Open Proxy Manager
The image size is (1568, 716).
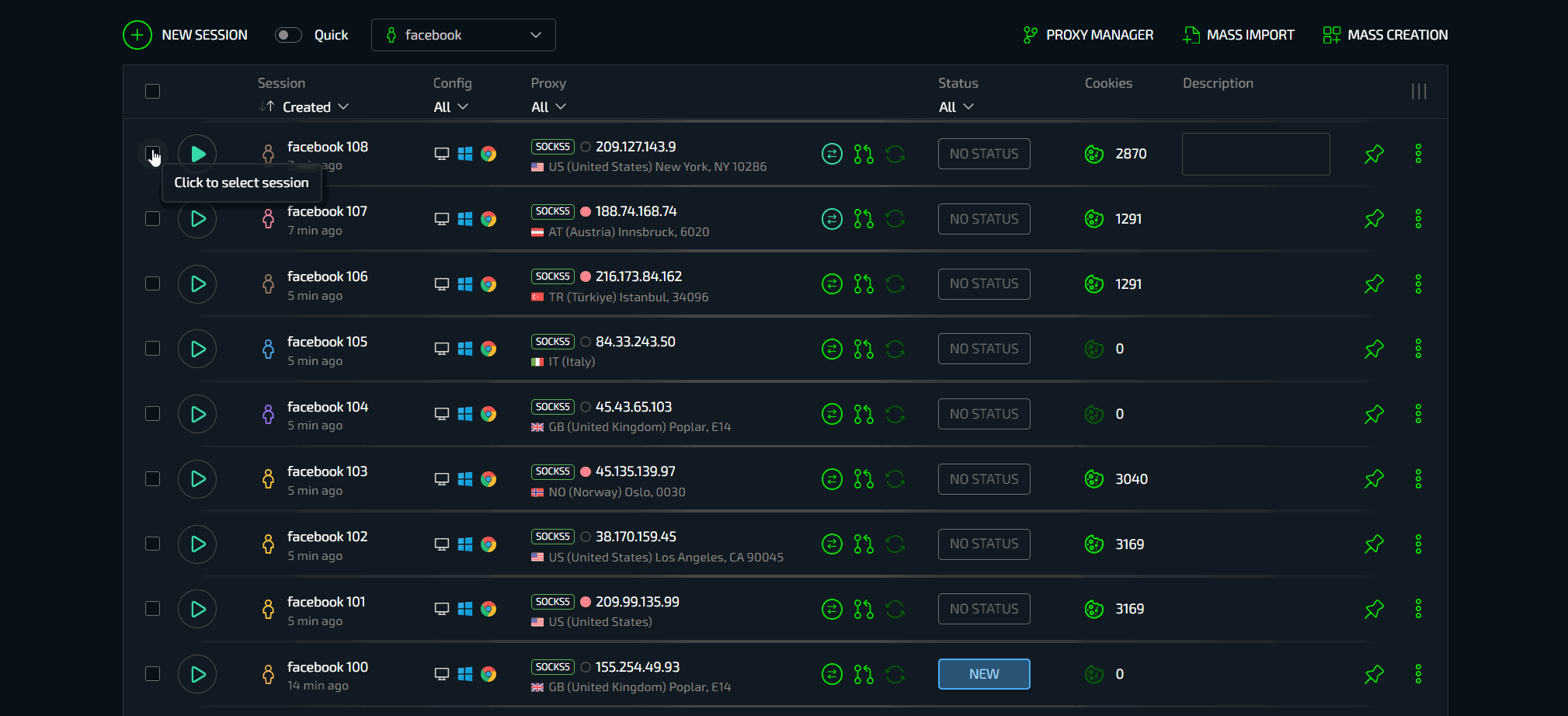coord(1088,35)
